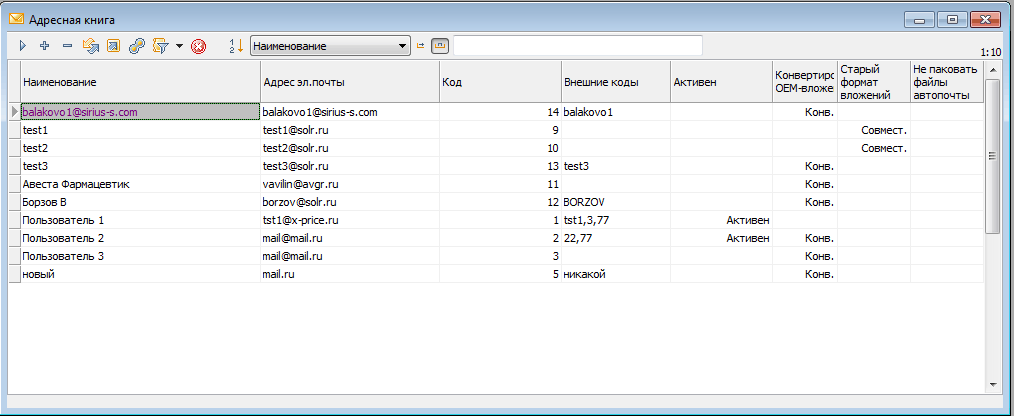Toggle the orange bracket search mode button
Screen dimensions: 1014x416
click(439, 46)
